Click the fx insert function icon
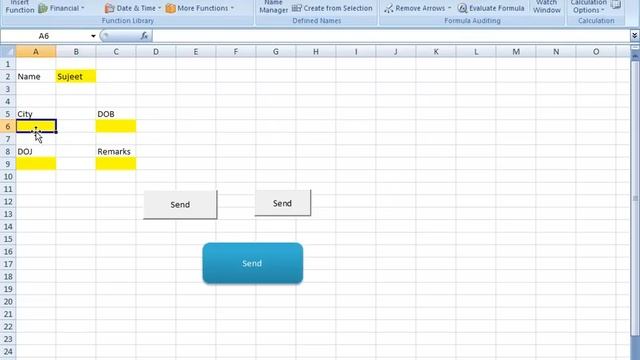 144,36
